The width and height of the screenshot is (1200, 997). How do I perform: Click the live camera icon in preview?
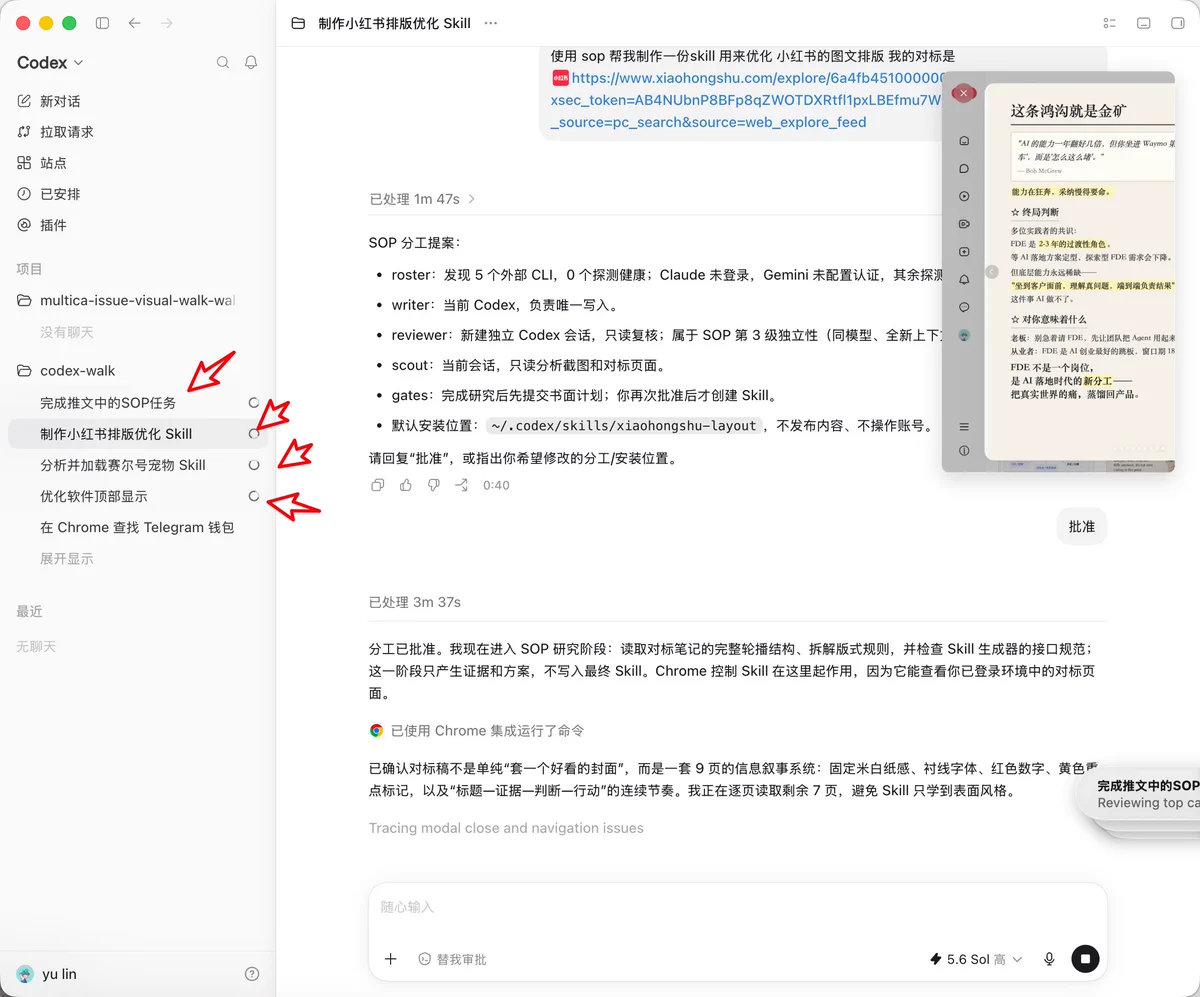click(964, 224)
